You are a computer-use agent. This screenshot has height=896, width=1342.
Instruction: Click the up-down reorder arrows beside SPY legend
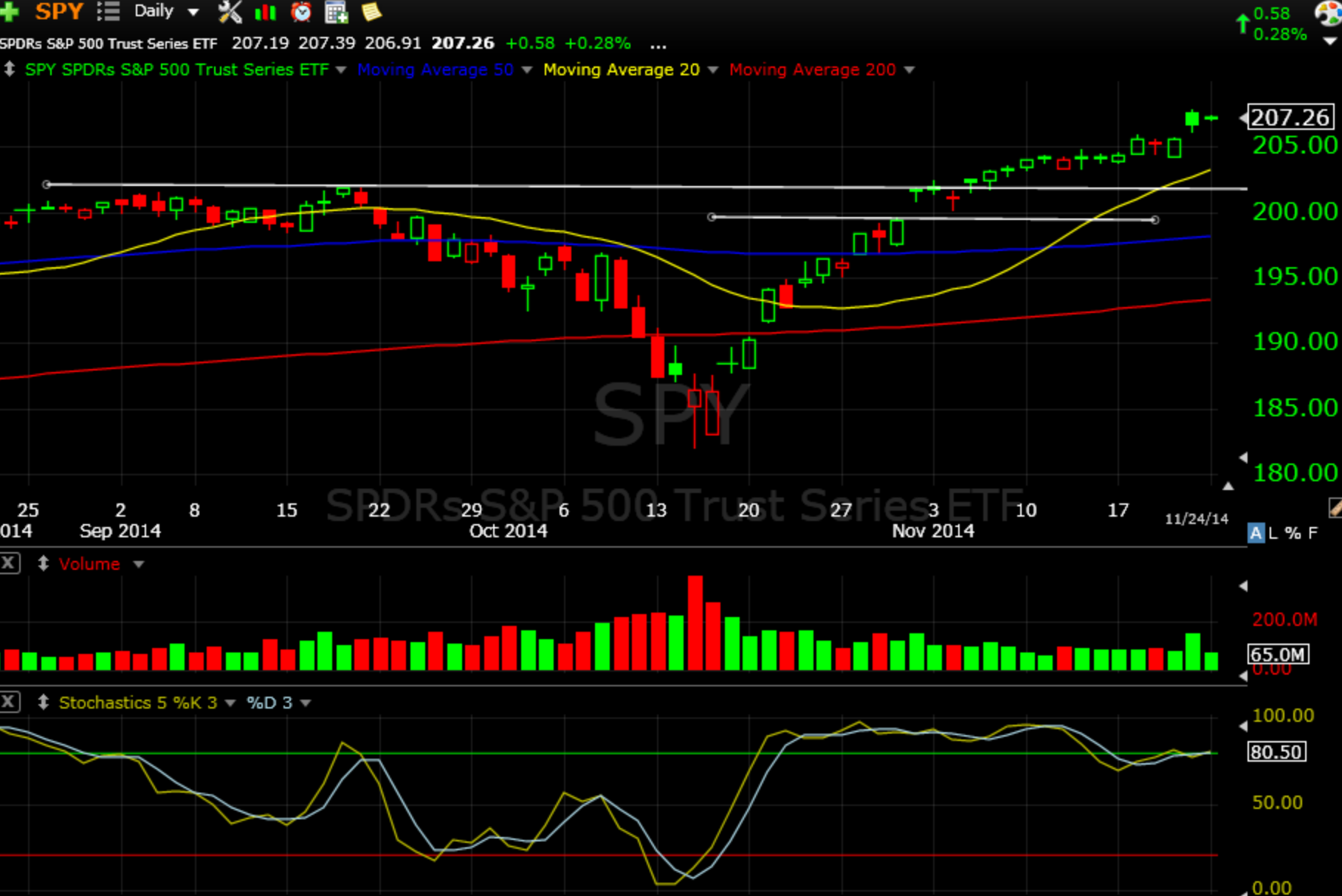click(x=9, y=69)
